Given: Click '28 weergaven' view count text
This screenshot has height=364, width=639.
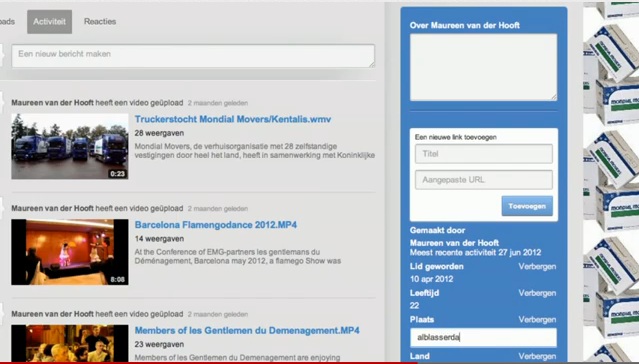Looking at the screenshot, I should pos(159,133).
